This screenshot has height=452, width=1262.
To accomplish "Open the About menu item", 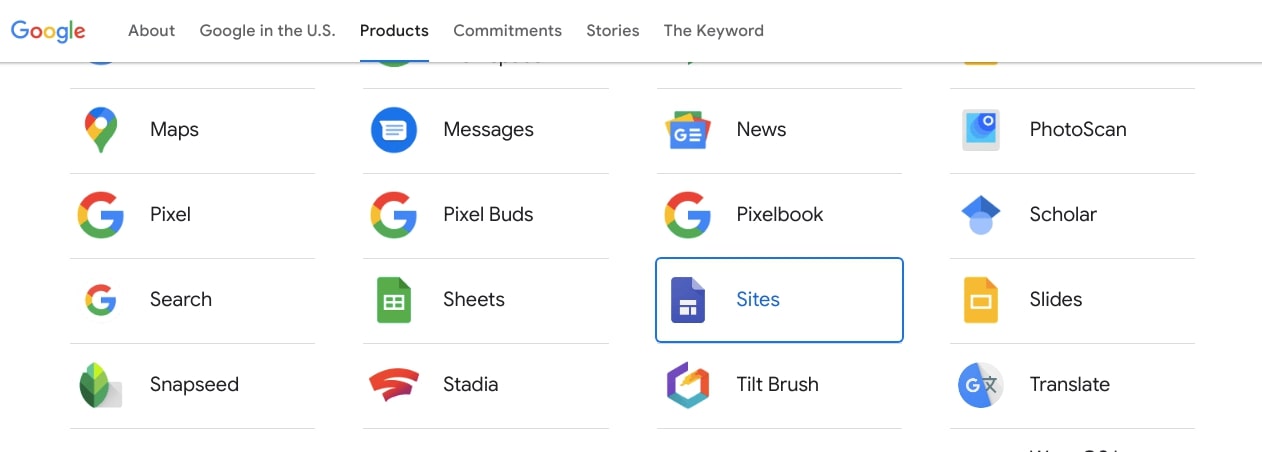I will coord(151,31).
